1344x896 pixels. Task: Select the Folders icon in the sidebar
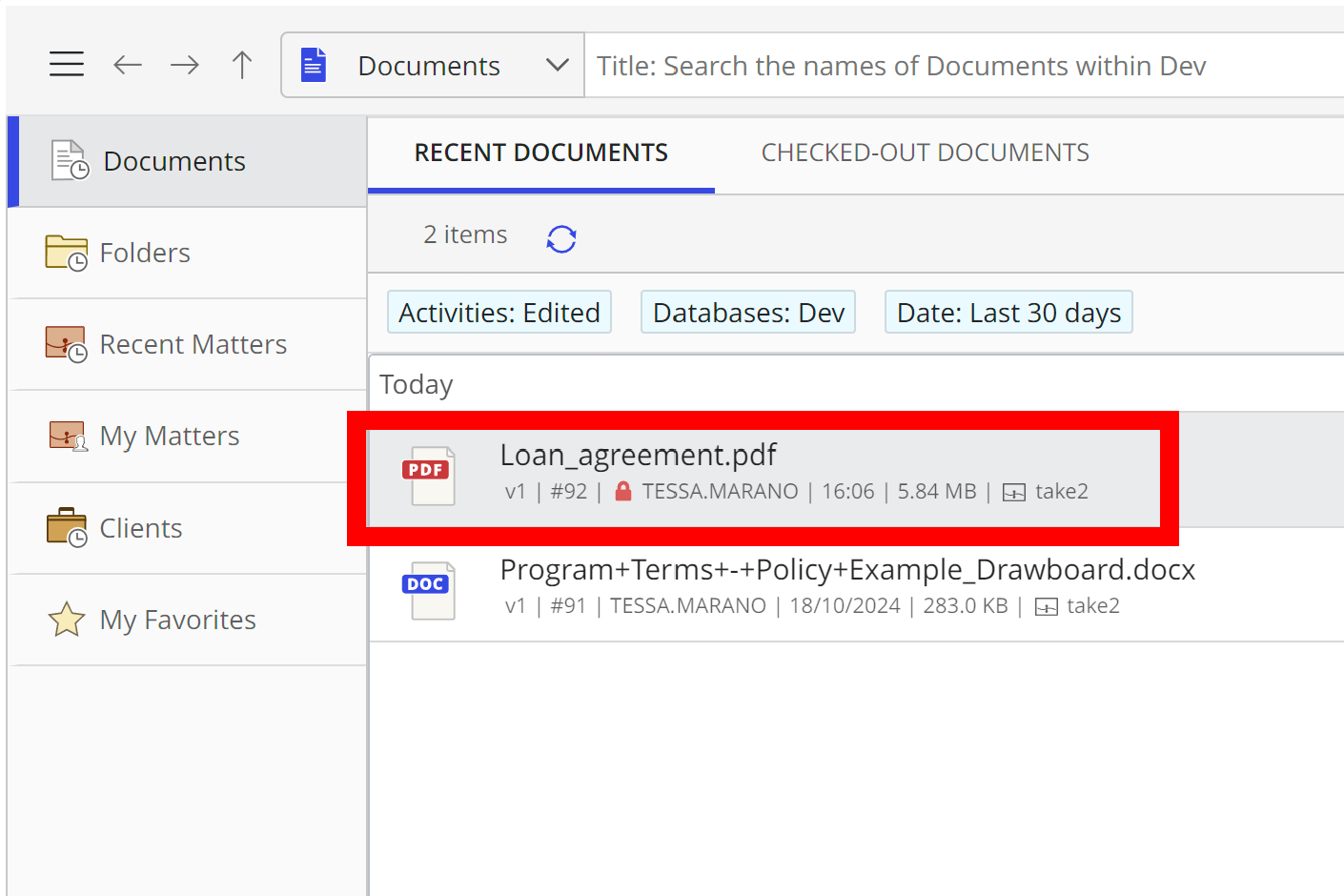66,252
